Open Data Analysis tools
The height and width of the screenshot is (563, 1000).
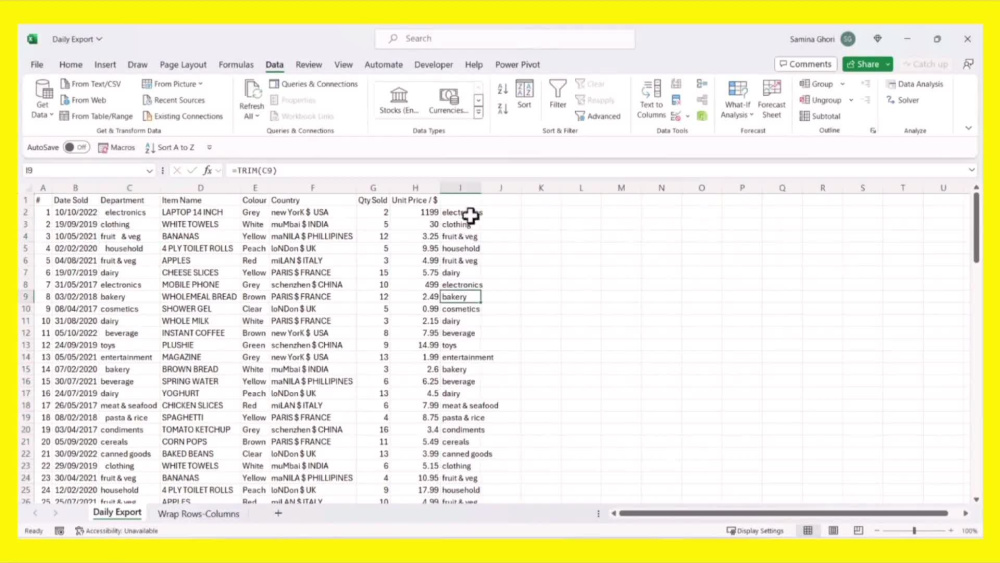pos(915,84)
